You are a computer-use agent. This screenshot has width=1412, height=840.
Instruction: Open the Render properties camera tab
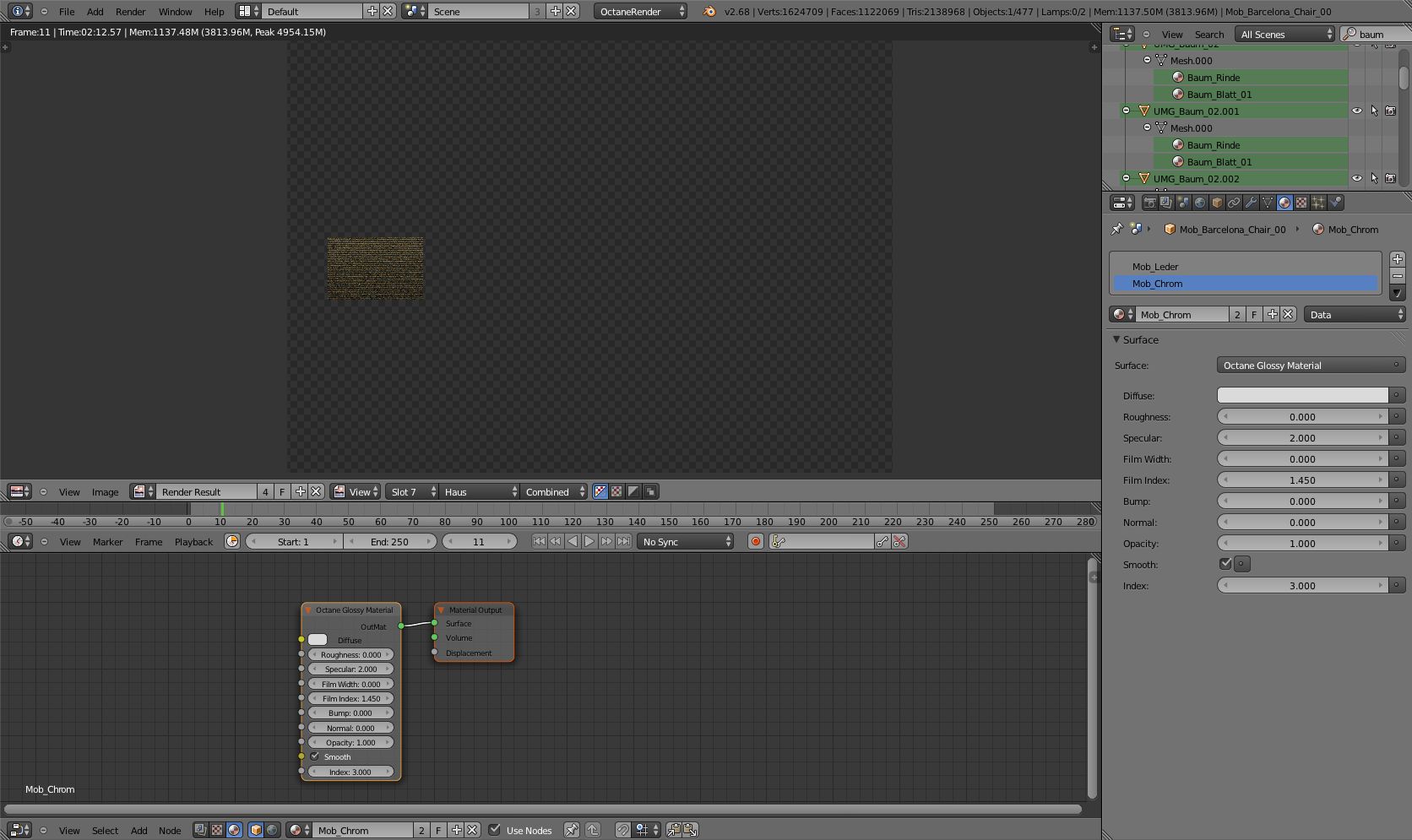[1149, 203]
